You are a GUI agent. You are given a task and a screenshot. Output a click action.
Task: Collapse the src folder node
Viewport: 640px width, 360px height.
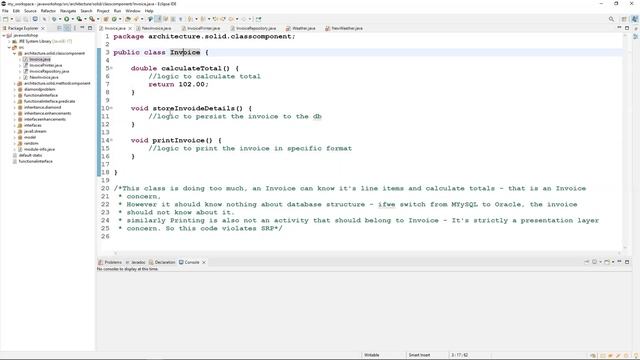coord(9,47)
